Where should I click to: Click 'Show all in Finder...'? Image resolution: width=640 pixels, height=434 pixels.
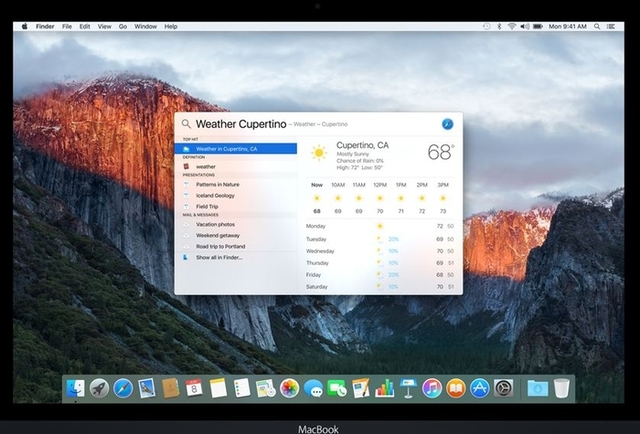point(236,258)
